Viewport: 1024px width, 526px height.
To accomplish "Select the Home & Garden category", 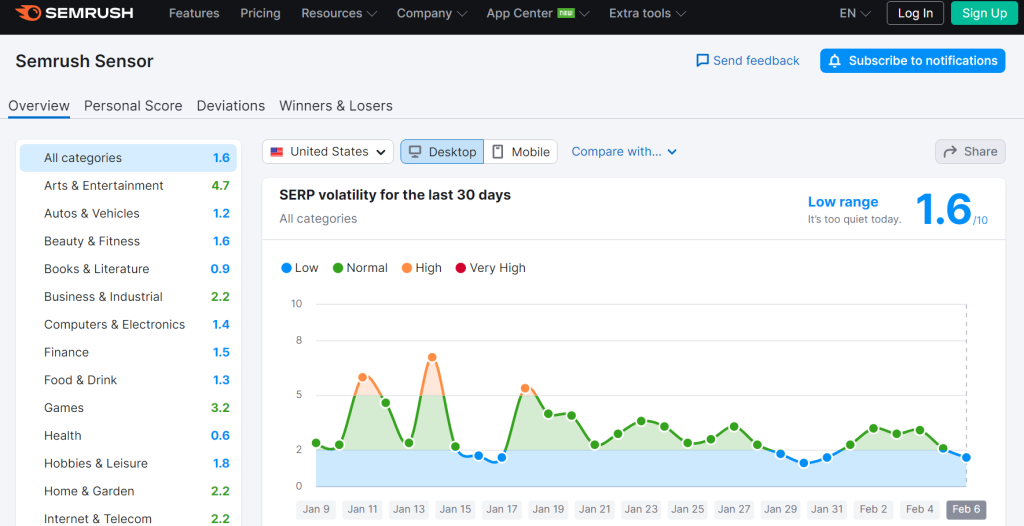I will [x=128, y=491].
